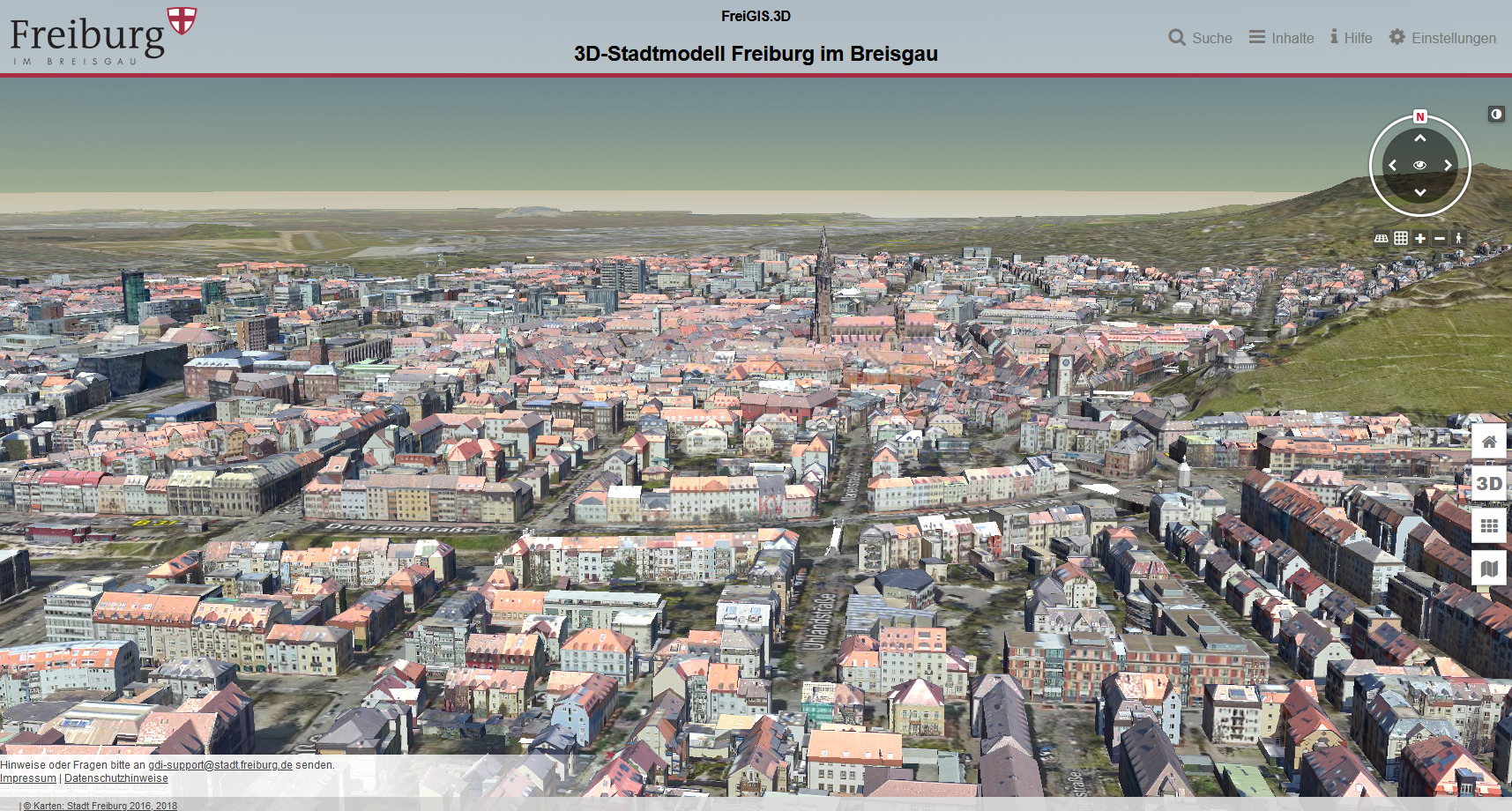Click the gdi-support@stadt.freiburg.de email link
Image resolution: width=1512 pixels, height=811 pixels.
pos(220,765)
